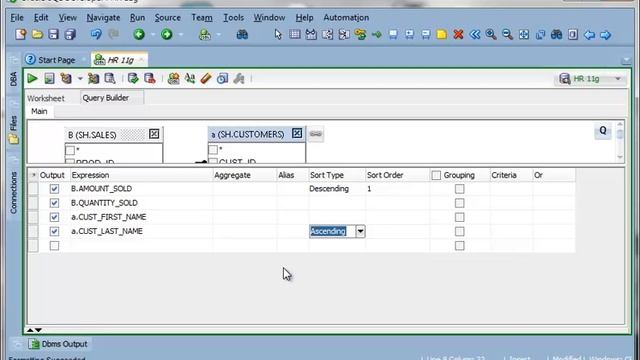
Task: Clear with the eraser pencil icon
Action: [206, 78]
